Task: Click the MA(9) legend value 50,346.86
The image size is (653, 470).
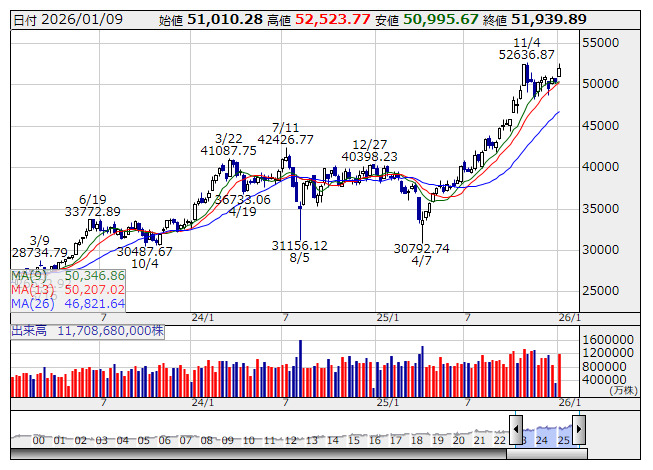Action: (x=95, y=276)
